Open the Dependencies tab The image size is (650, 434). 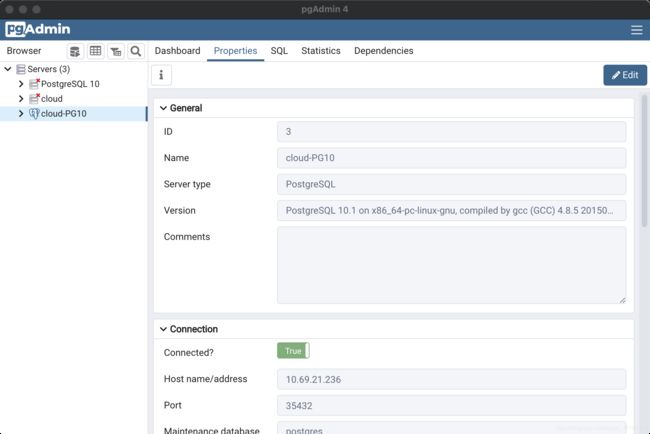click(383, 51)
